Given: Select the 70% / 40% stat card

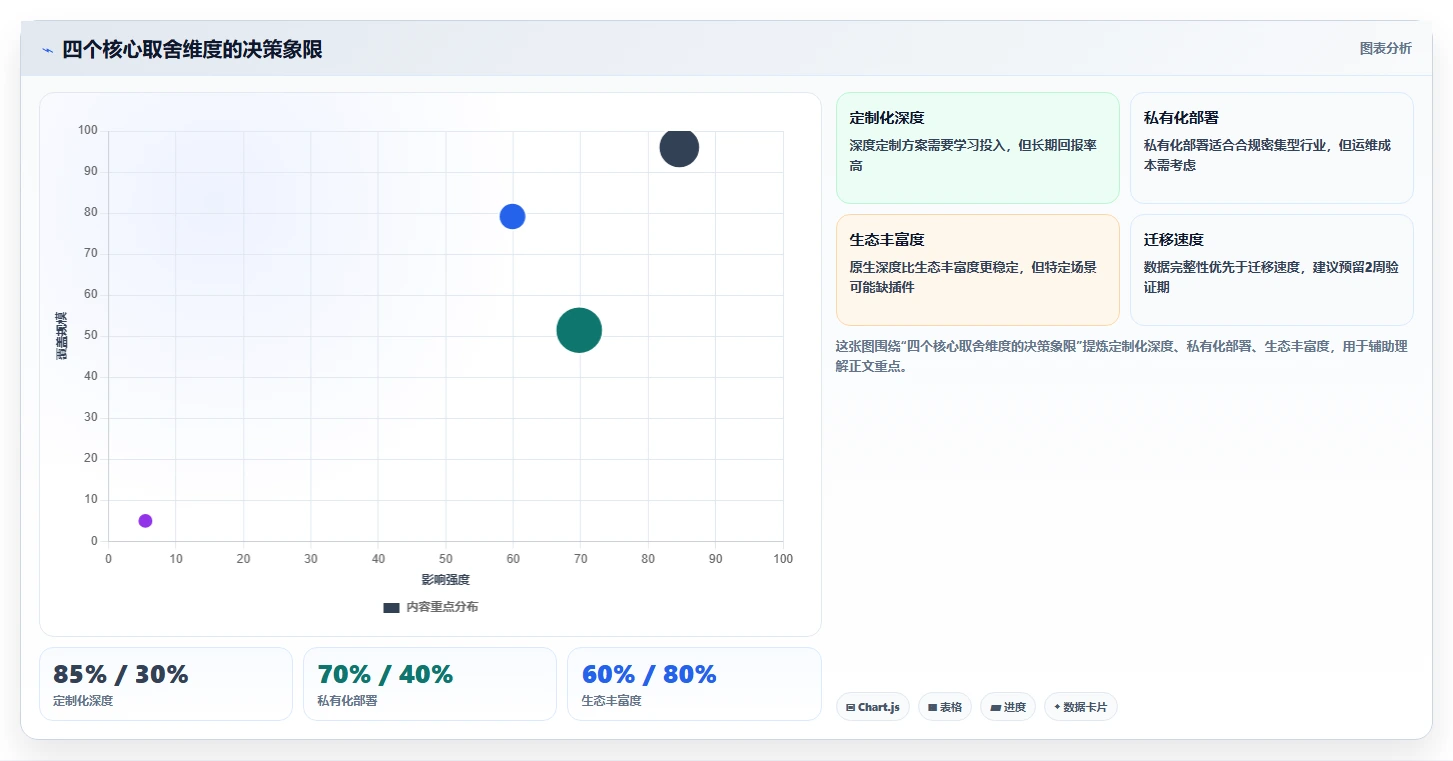Looking at the screenshot, I should (430, 684).
